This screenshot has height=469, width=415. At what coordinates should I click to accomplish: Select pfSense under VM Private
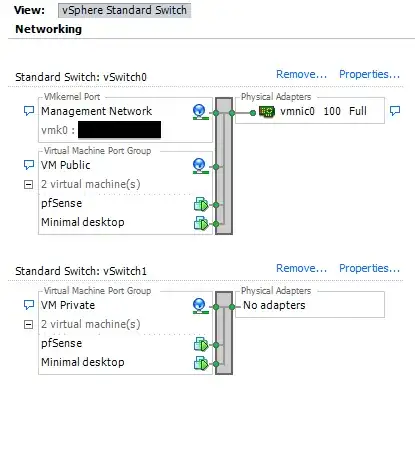[x=61, y=343]
